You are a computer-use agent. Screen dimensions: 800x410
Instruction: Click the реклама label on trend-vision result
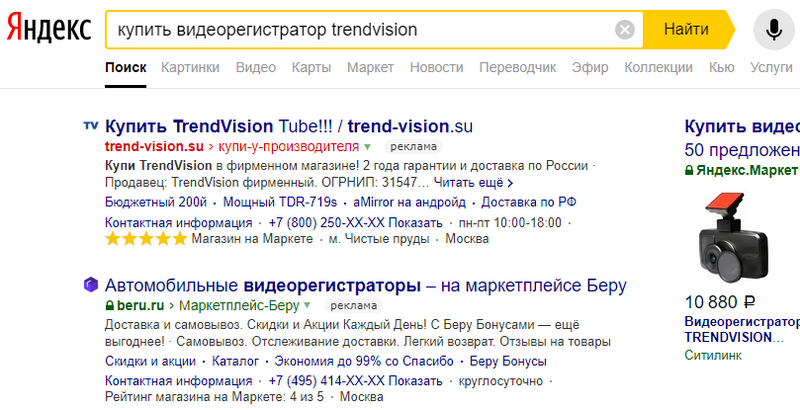click(x=413, y=147)
